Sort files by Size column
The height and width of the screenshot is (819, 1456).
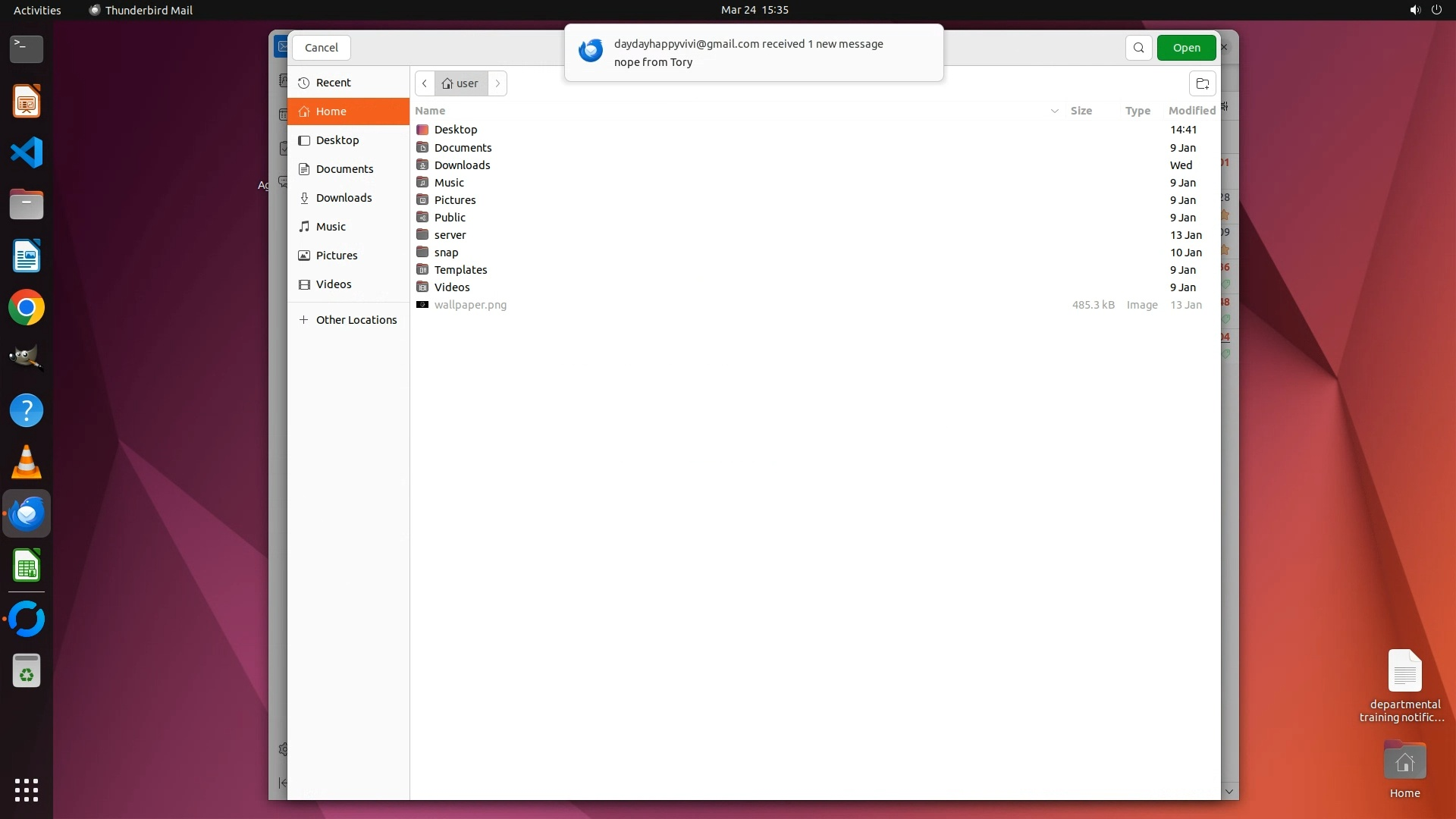coord(1081,111)
